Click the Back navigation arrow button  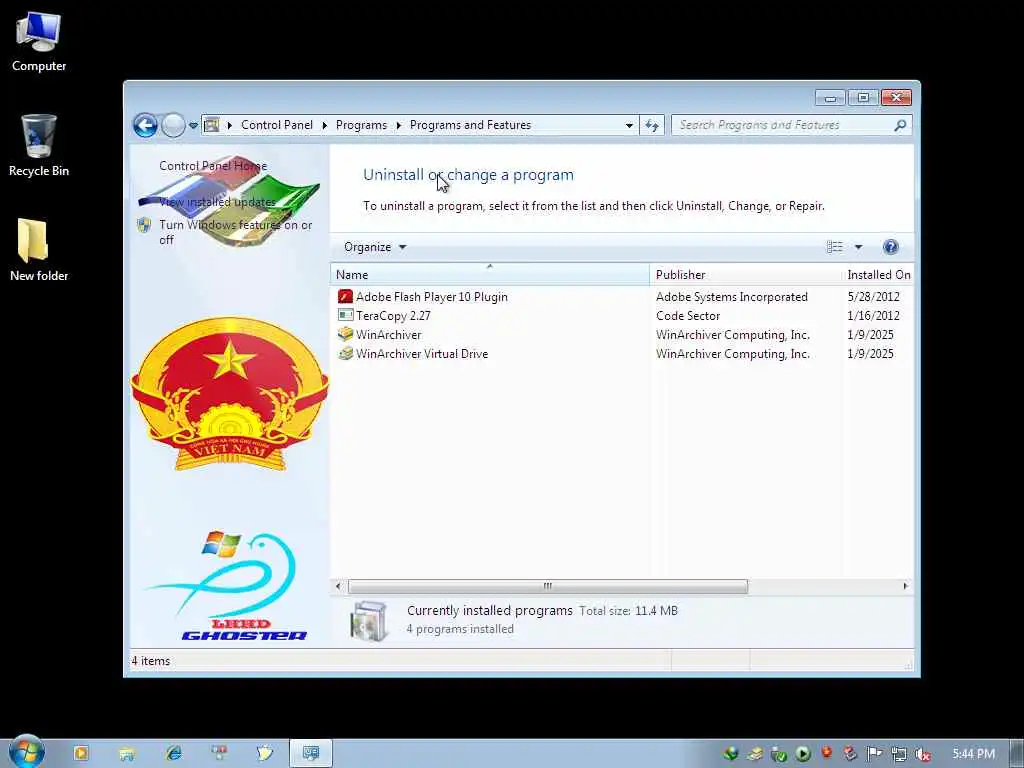tap(145, 125)
